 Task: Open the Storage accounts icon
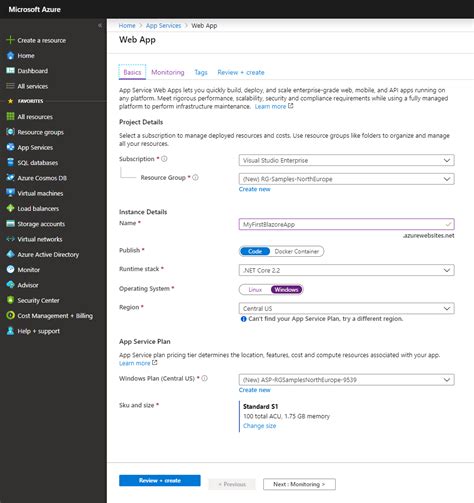10,224
